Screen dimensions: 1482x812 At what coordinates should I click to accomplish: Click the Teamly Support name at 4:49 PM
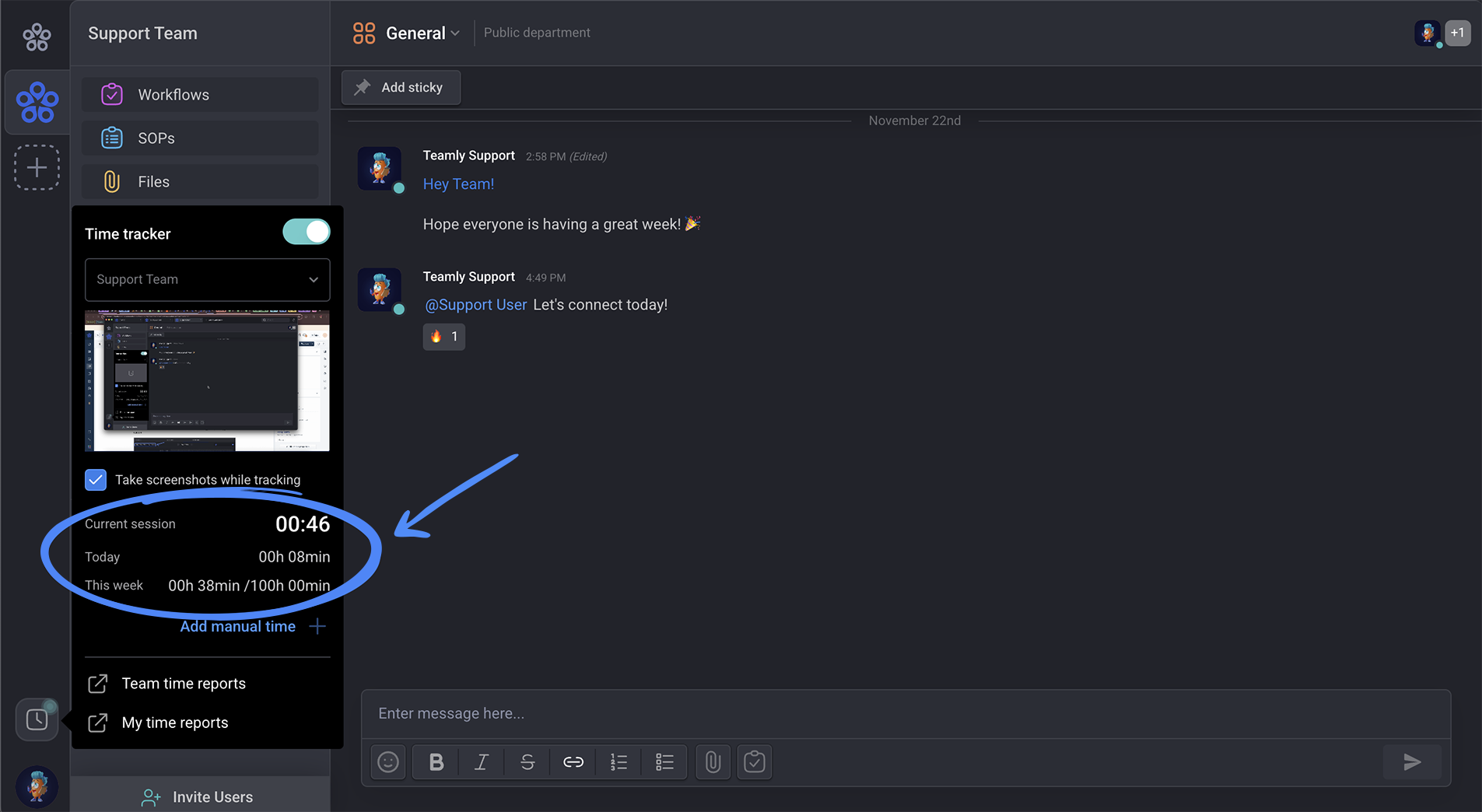point(468,277)
